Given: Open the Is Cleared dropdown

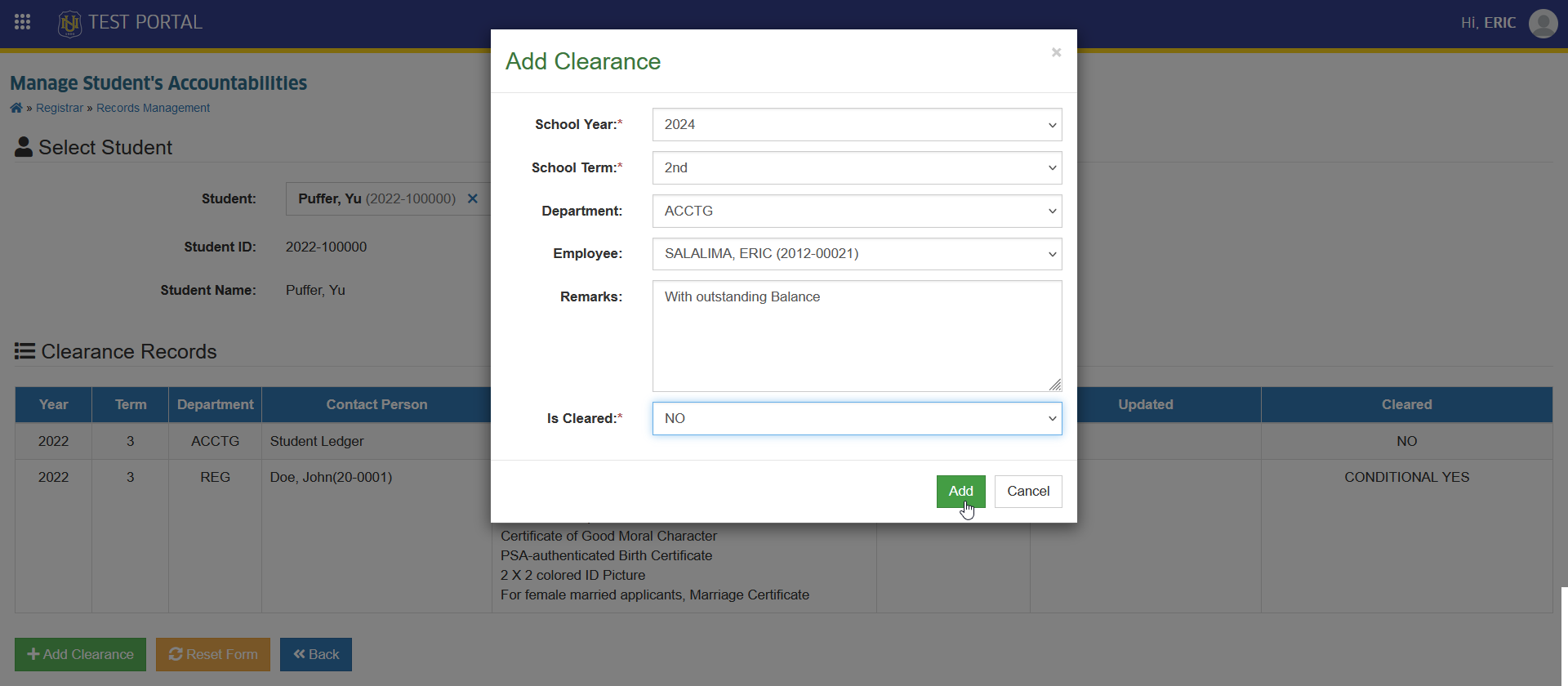Looking at the screenshot, I should (x=857, y=418).
